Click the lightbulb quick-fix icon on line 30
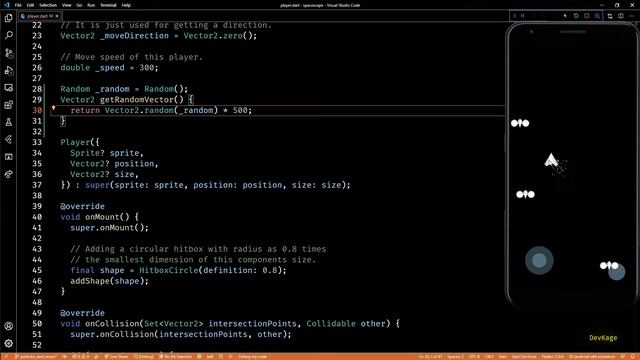Image resolution: width=640 pixels, height=360 pixels. [53, 109]
